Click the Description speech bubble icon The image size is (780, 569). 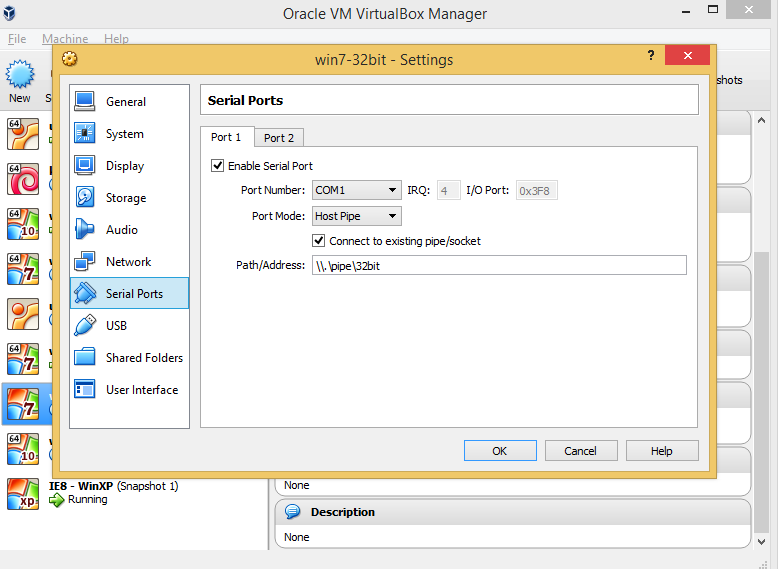pos(292,511)
